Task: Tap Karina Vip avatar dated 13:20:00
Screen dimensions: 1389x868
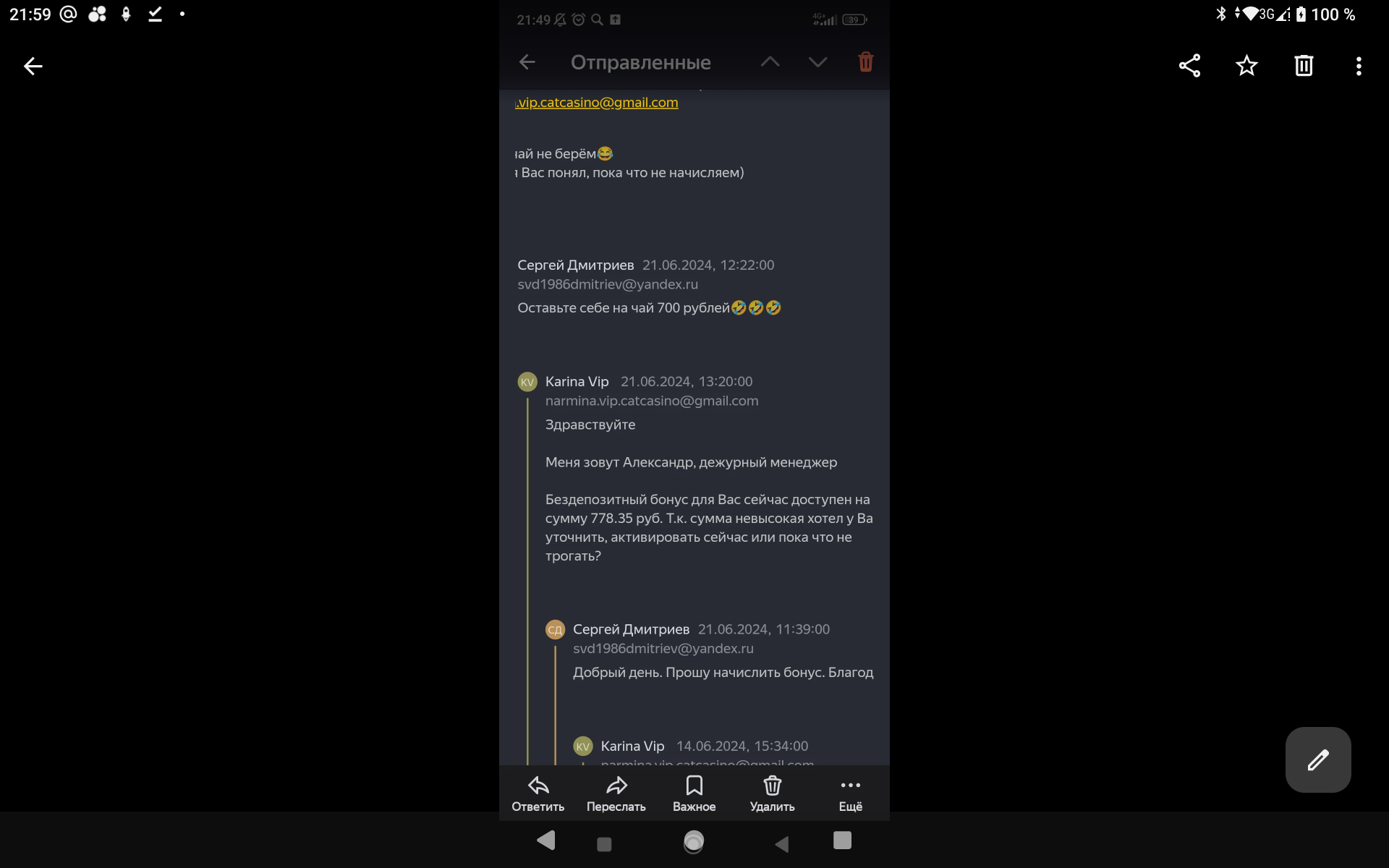Action: [527, 382]
